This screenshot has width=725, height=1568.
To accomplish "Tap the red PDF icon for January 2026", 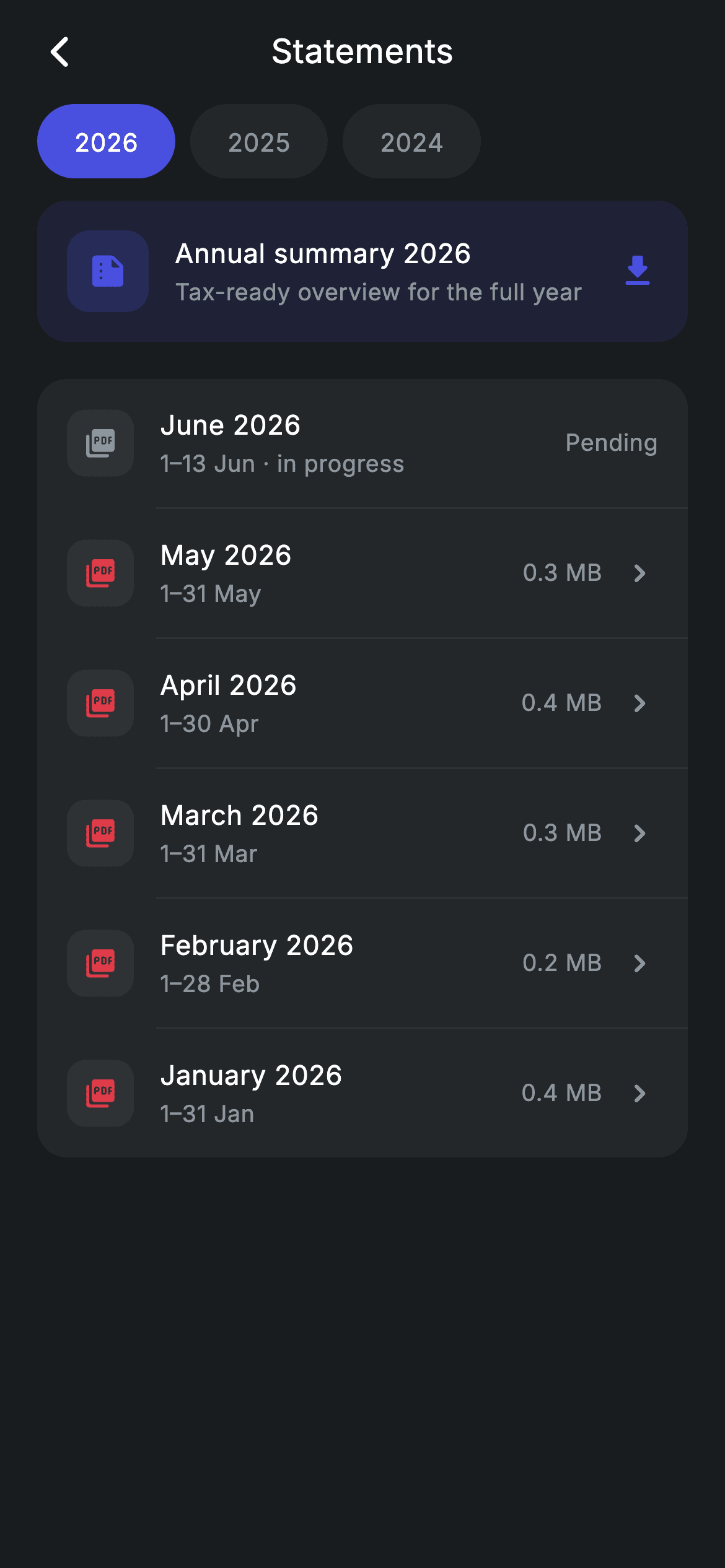I will [x=100, y=1093].
